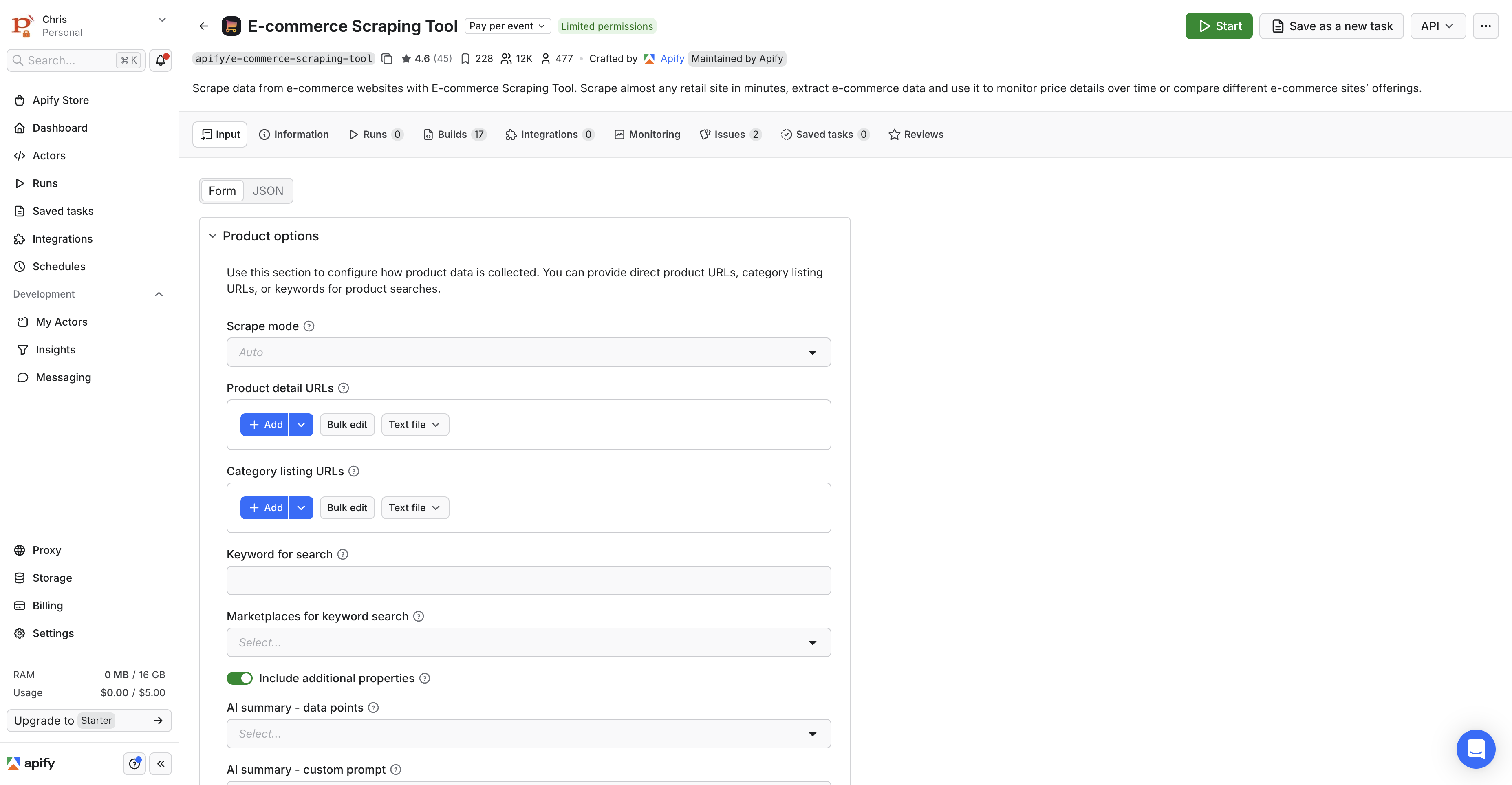
Task: Open AI summary data points dropdown
Action: point(528,734)
